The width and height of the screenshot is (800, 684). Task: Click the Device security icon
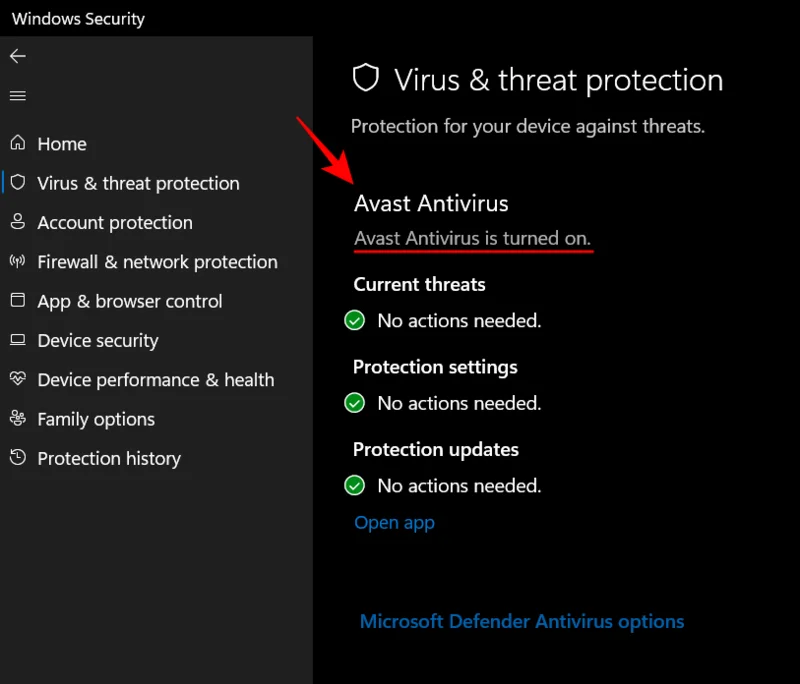click(x=16, y=340)
